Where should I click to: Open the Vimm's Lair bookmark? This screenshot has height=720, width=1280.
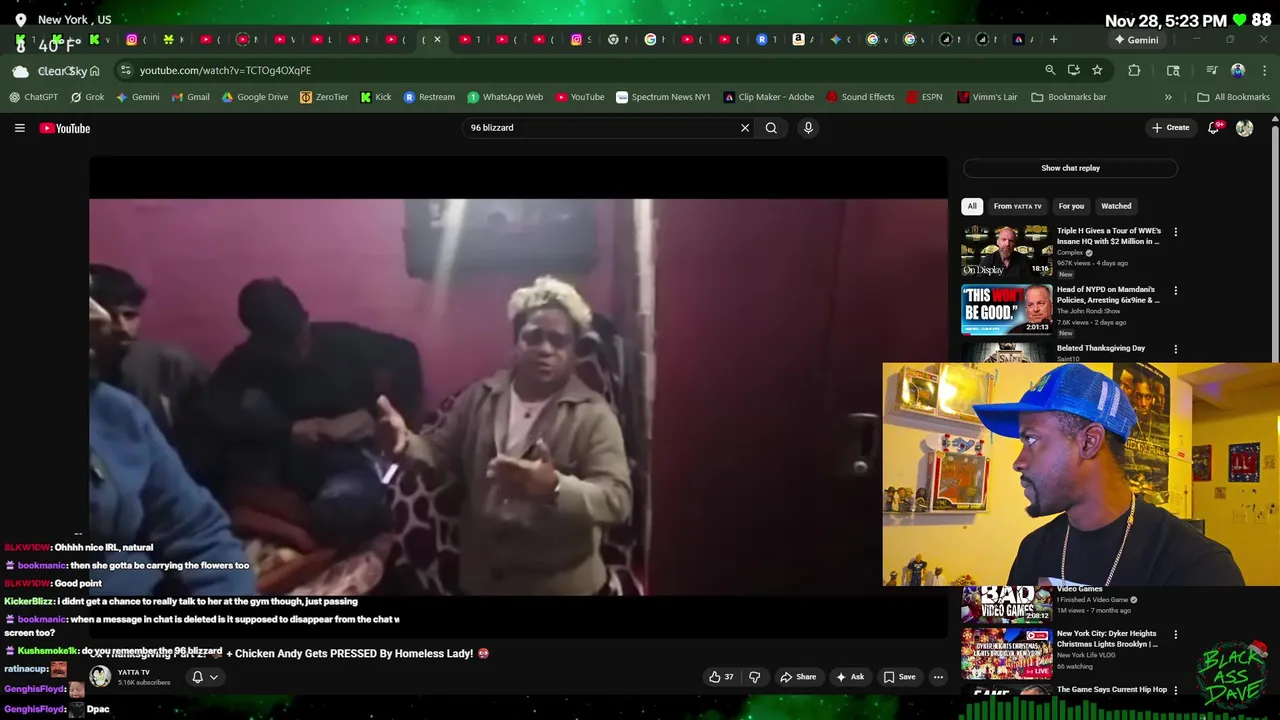pos(986,97)
